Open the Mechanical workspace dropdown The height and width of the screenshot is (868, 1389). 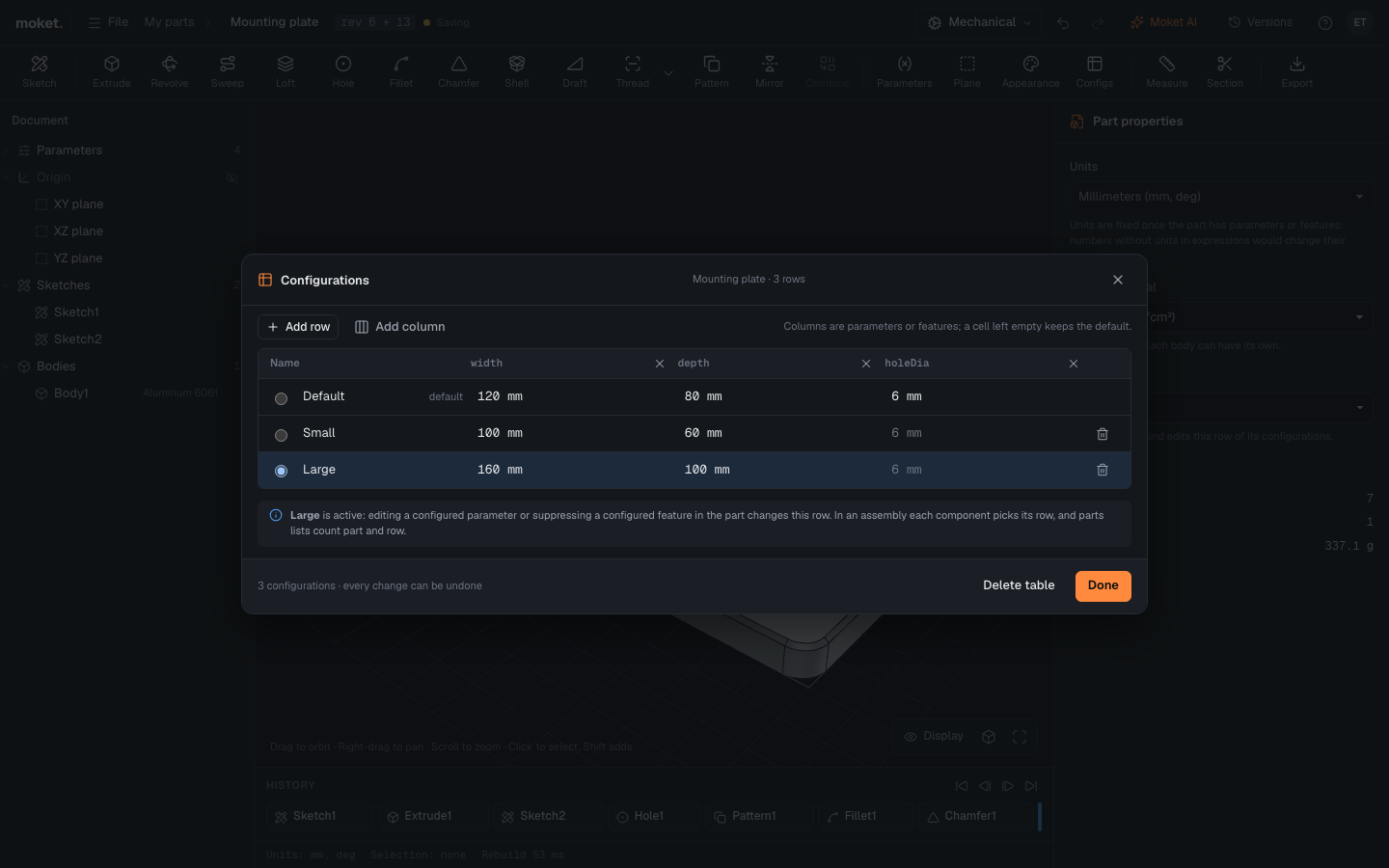pos(980,22)
